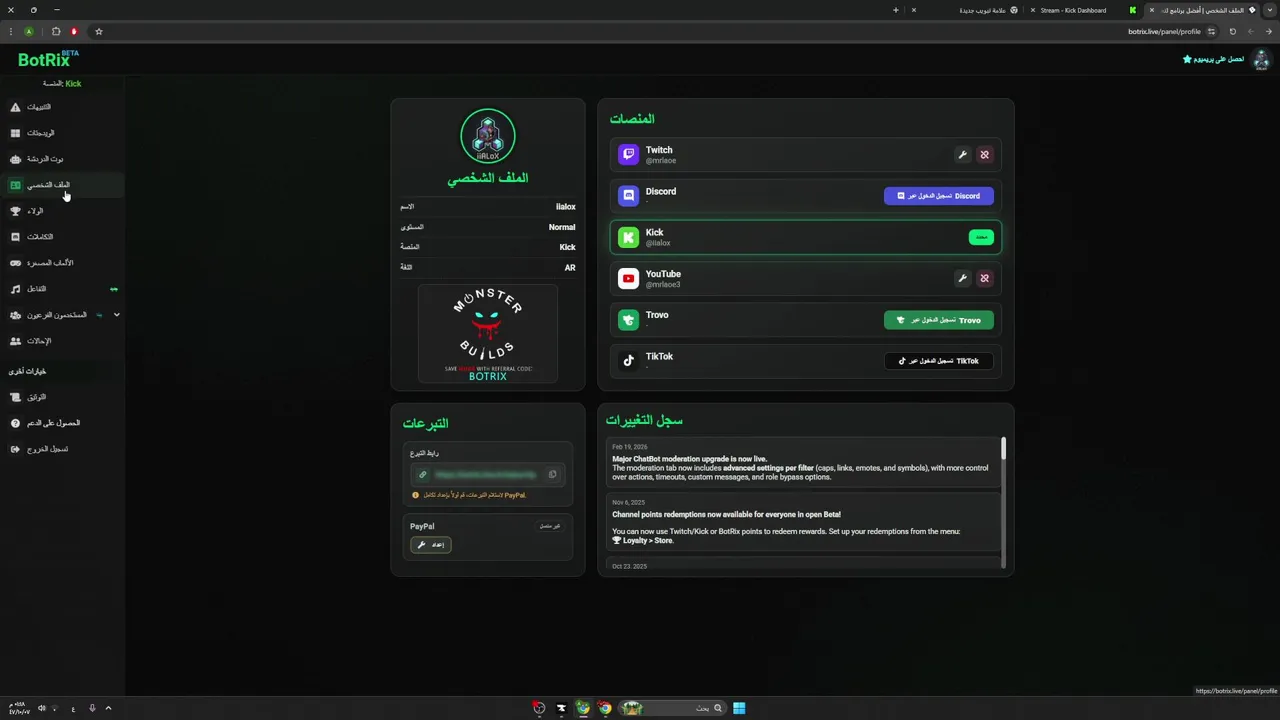Screen dimensions: 1280x720
Task: Unlink the YouTube account
Action: 984,278
